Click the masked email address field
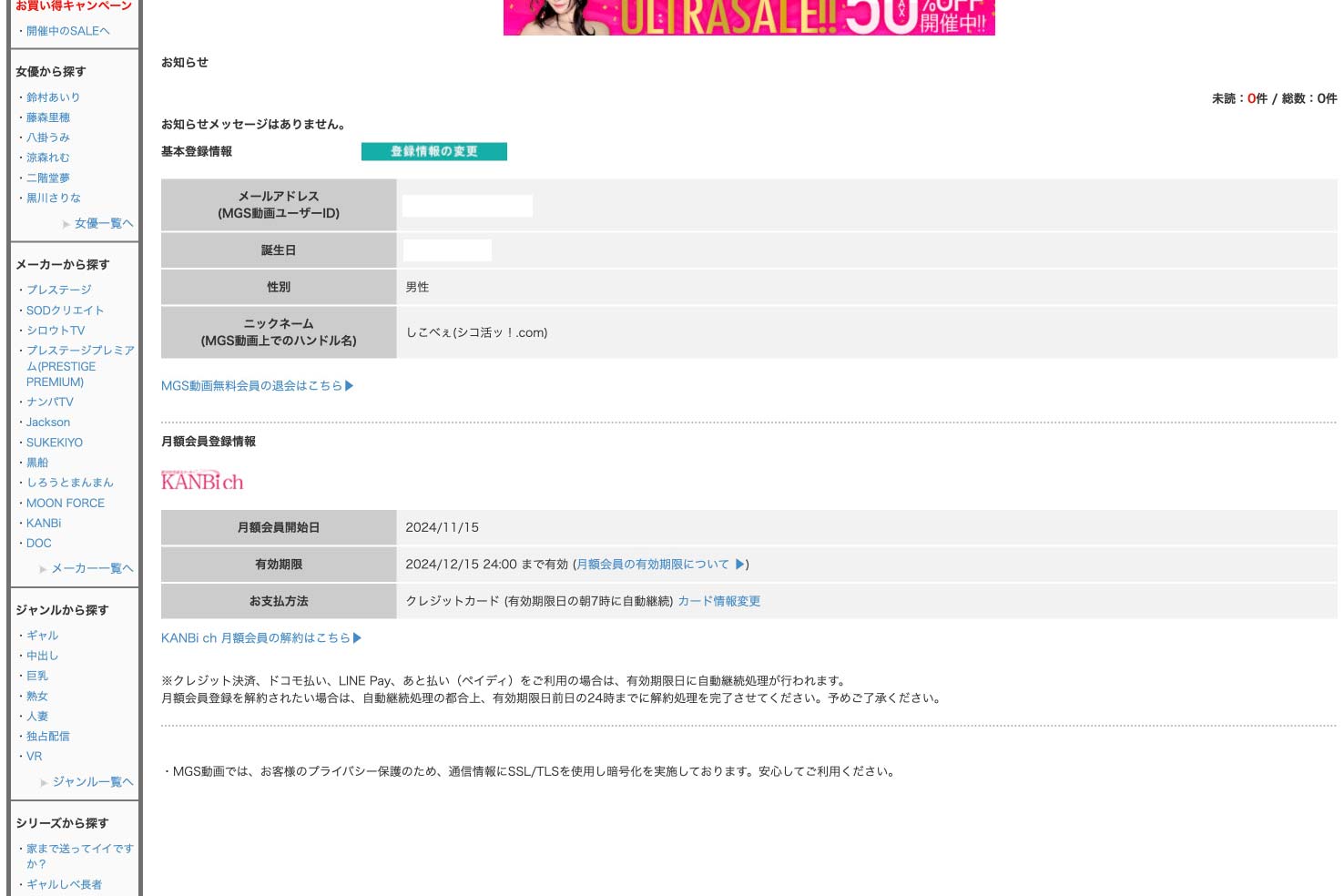Viewport: 1344px width, 896px height. tap(467, 206)
